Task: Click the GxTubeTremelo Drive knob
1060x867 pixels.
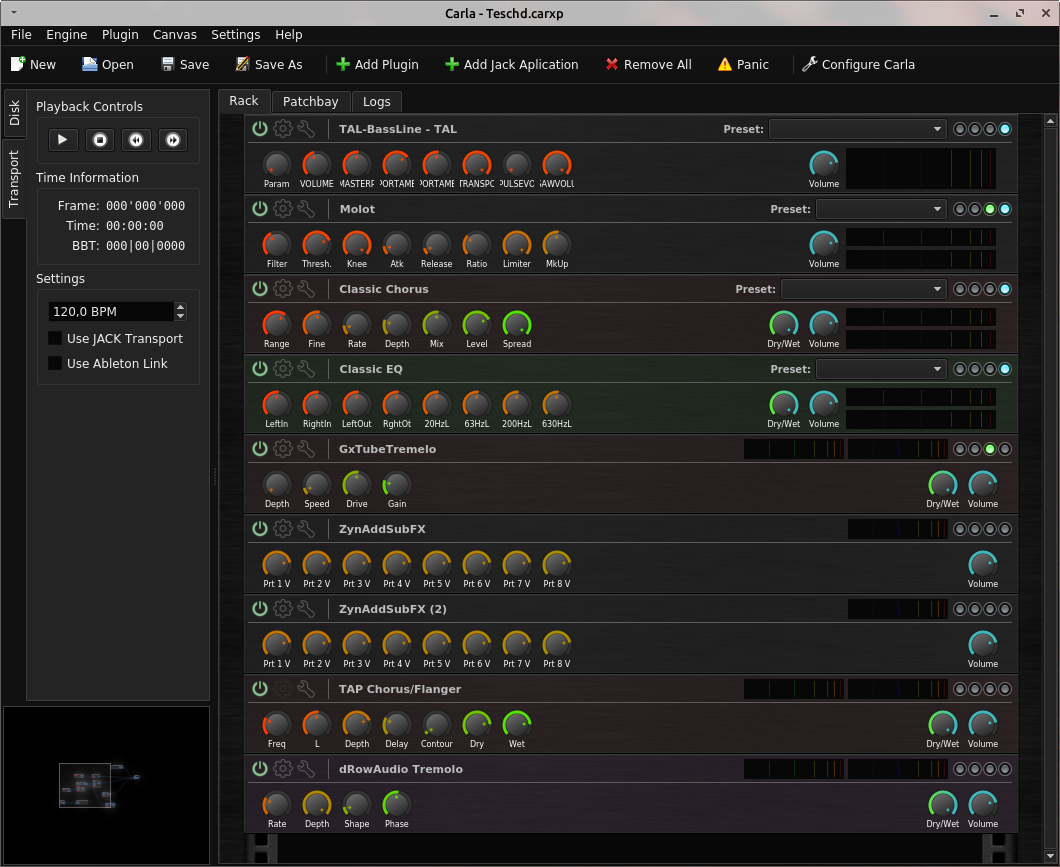Action: (356, 485)
